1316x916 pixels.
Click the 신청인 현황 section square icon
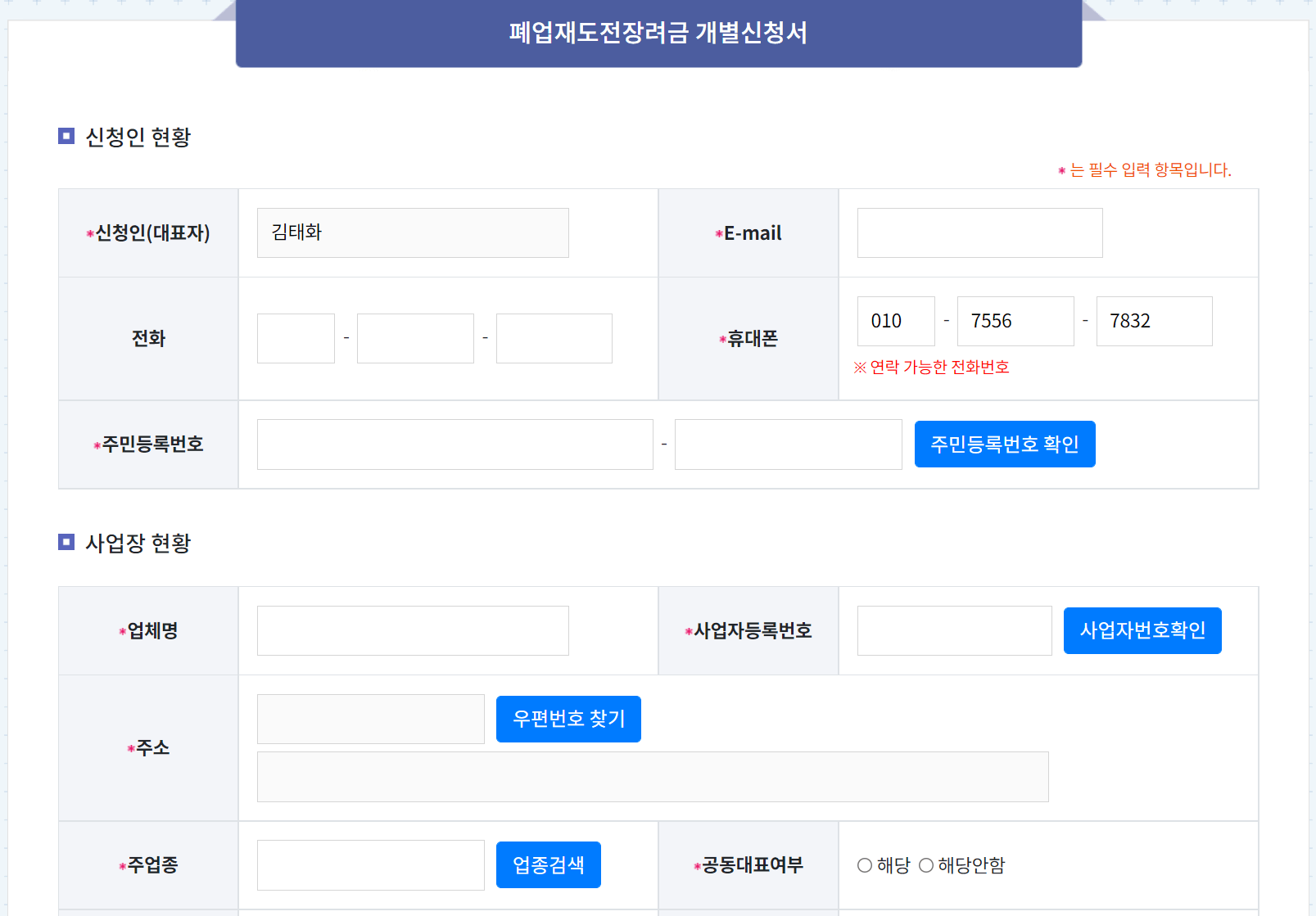[x=65, y=136]
